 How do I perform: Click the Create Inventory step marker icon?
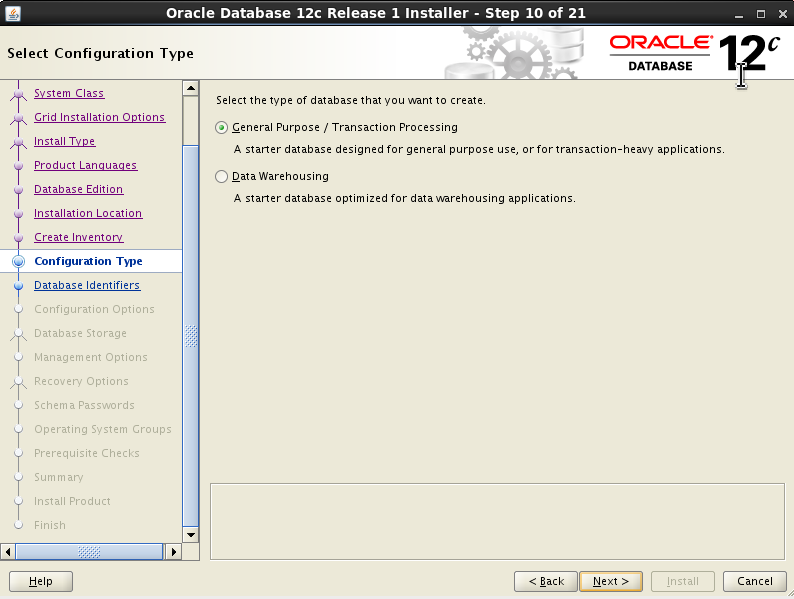pos(19,237)
